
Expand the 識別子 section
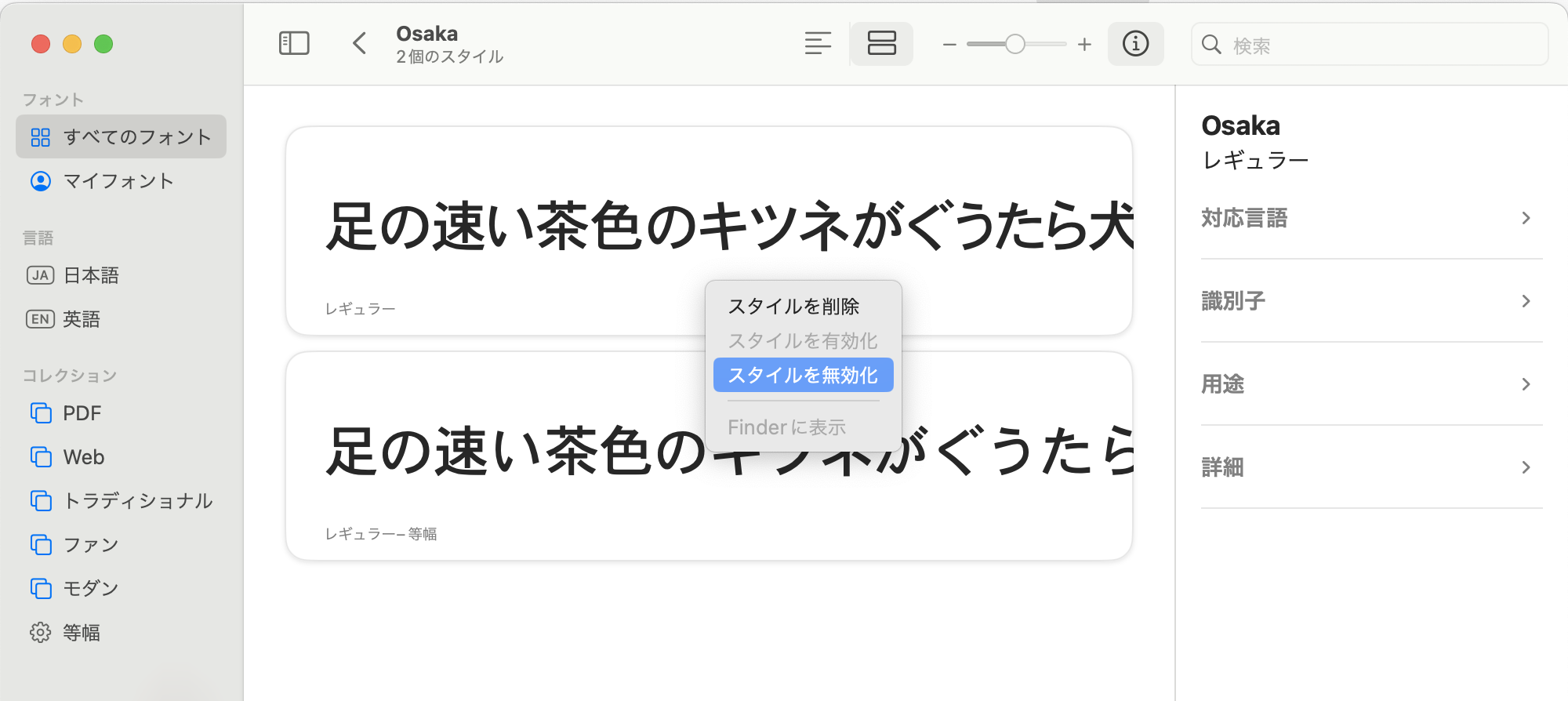pos(1371,301)
